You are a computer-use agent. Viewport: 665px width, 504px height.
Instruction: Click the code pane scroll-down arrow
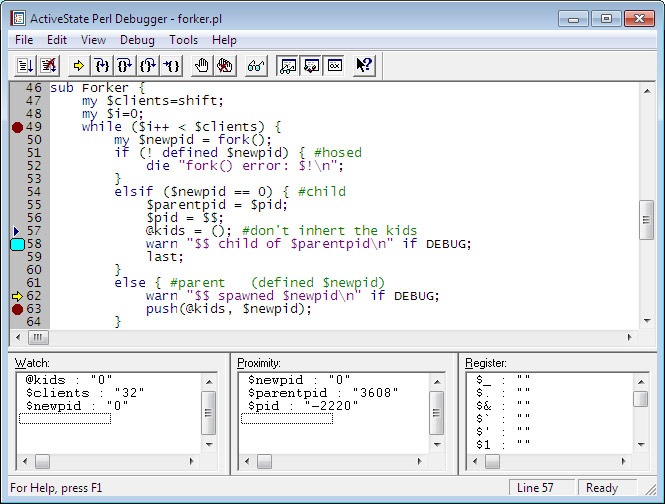click(647, 321)
